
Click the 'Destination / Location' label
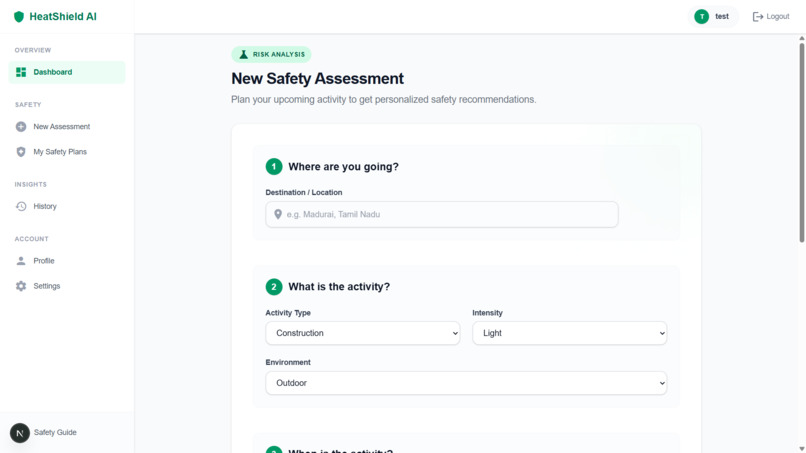tap(304, 192)
